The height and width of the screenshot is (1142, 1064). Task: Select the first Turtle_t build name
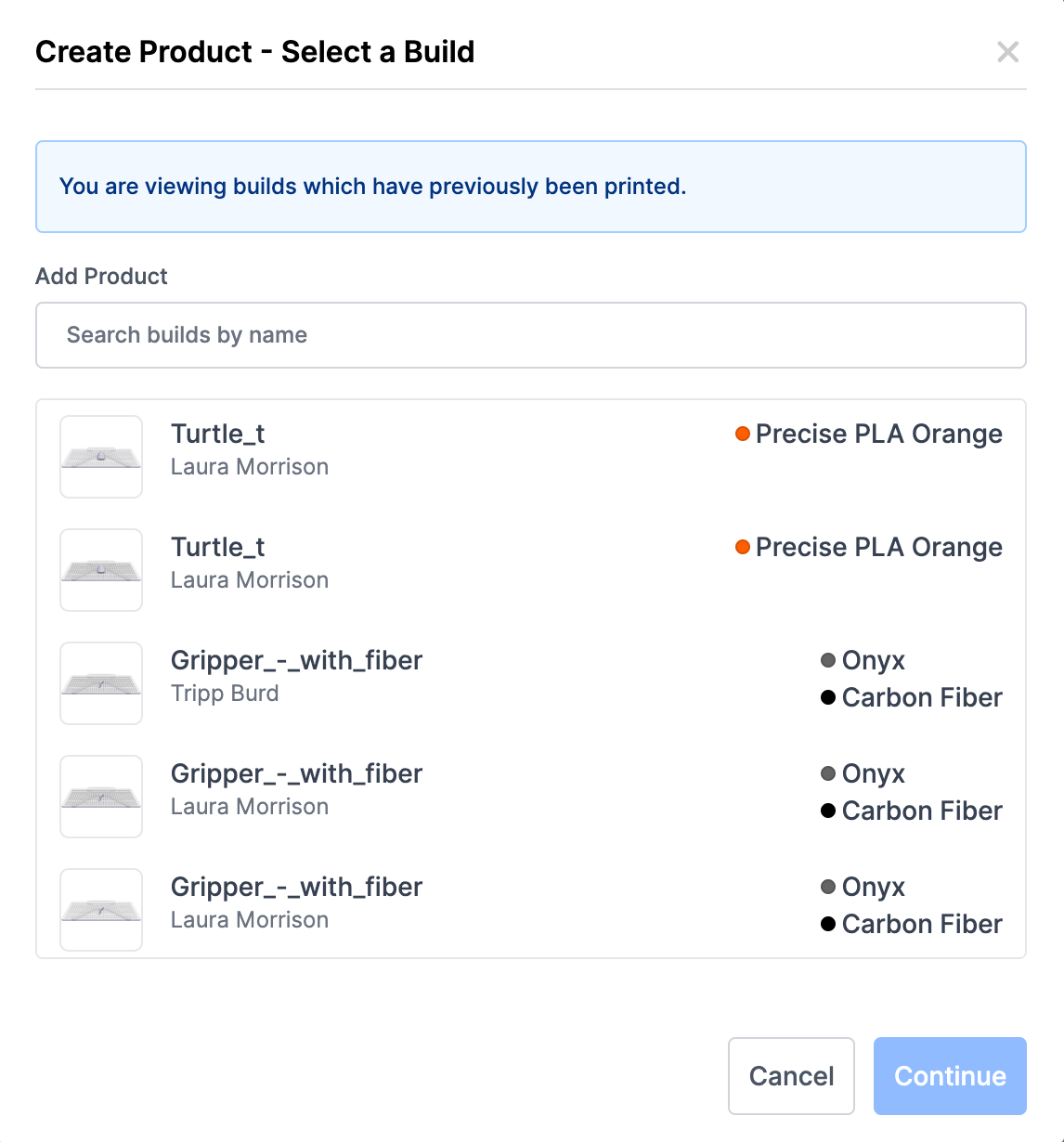click(218, 434)
